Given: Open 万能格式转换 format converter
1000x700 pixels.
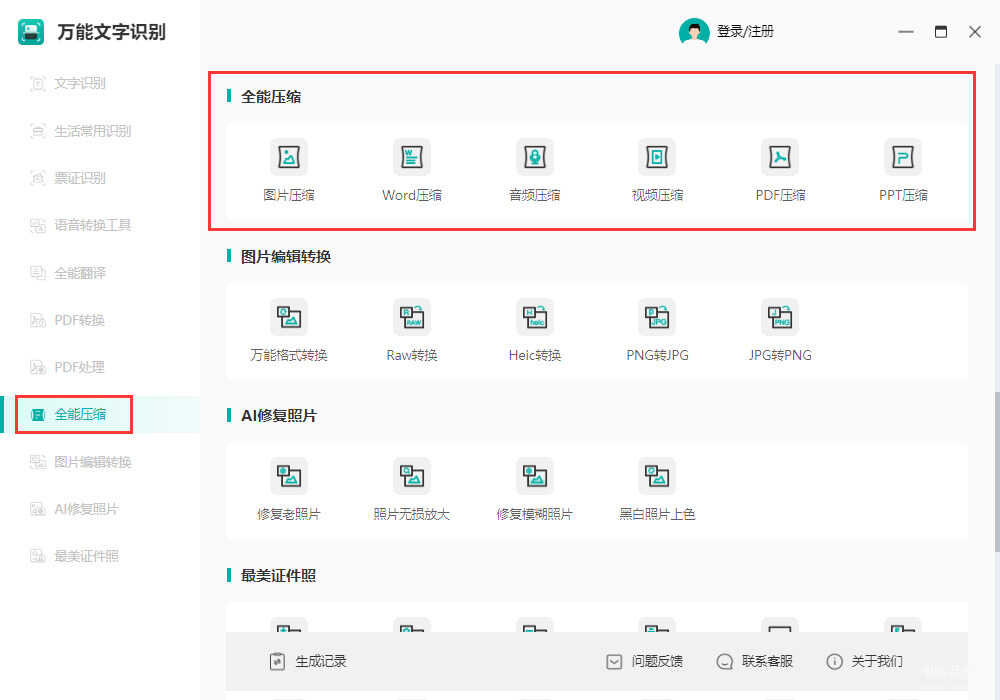Looking at the screenshot, I should tap(289, 318).
